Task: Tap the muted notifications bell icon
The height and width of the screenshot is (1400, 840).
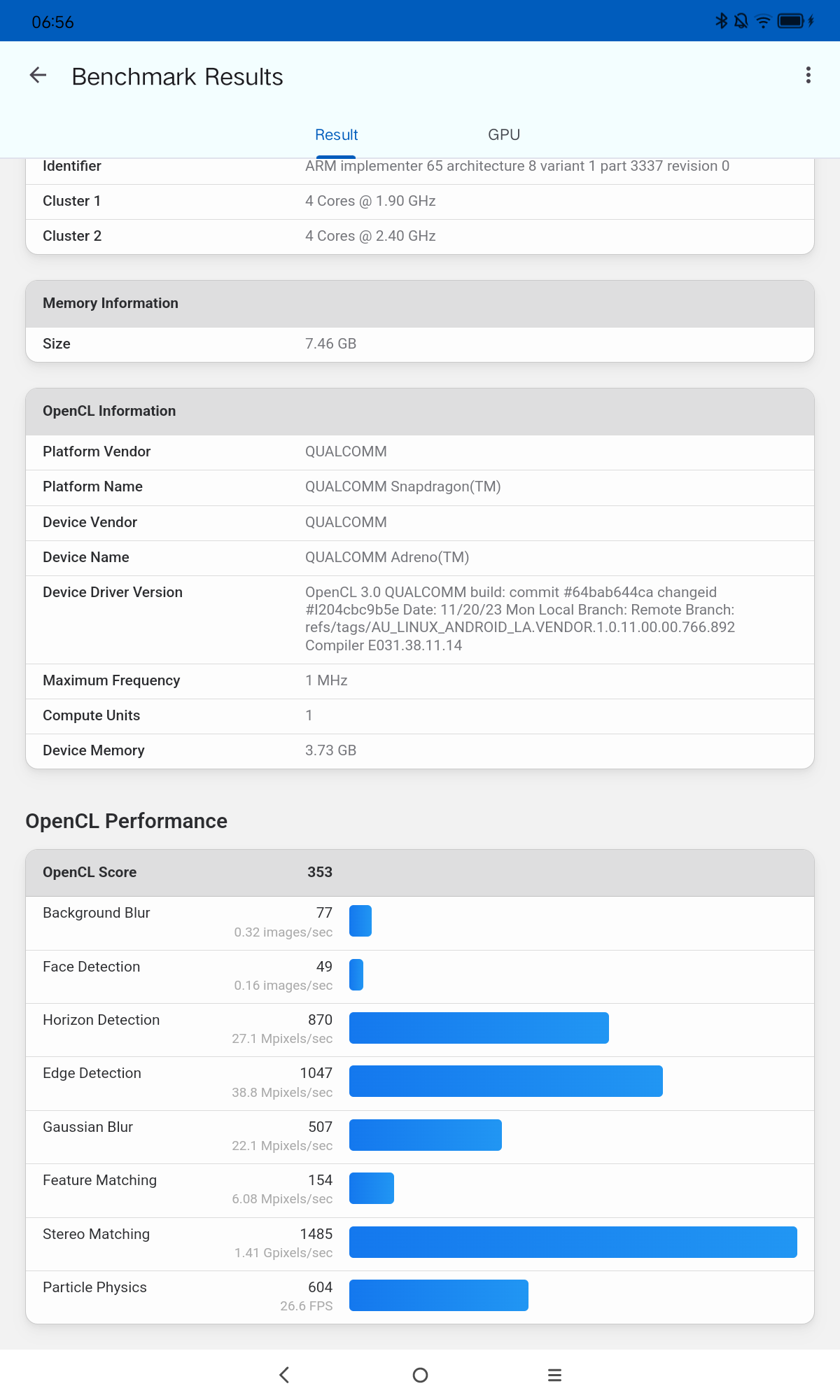Action: [x=741, y=21]
